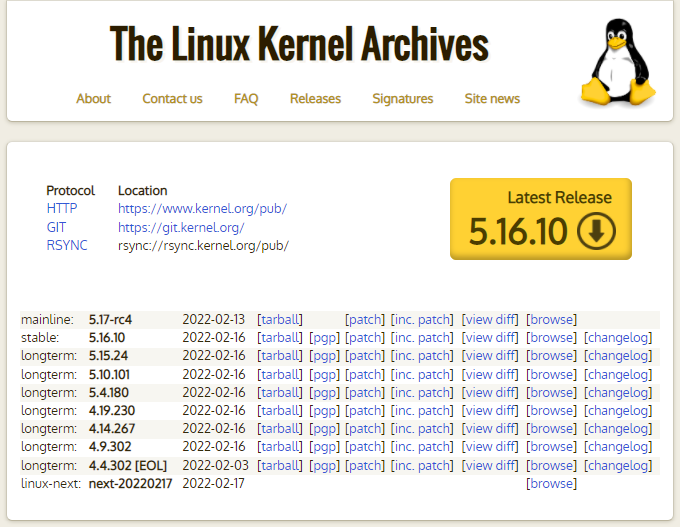View diff for longterm 5.4.180
The width and height of the screenshot is (680, 527).
(490, 393)
